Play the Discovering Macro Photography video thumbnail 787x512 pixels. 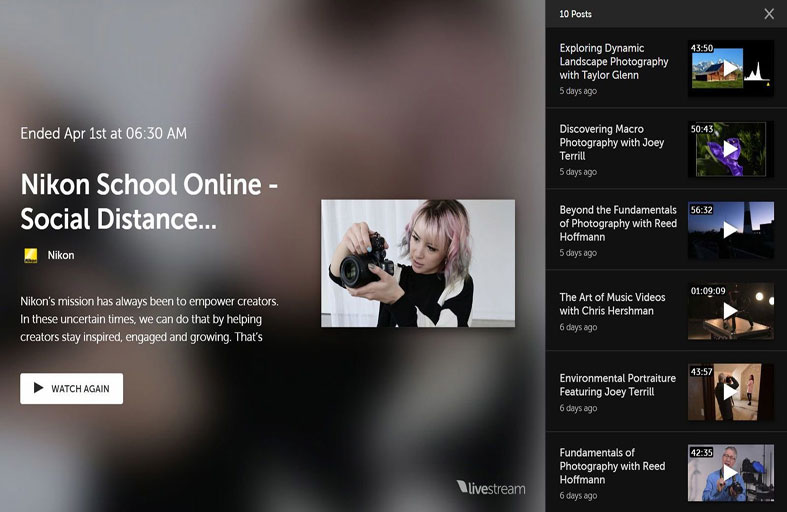tap(730, 149)
